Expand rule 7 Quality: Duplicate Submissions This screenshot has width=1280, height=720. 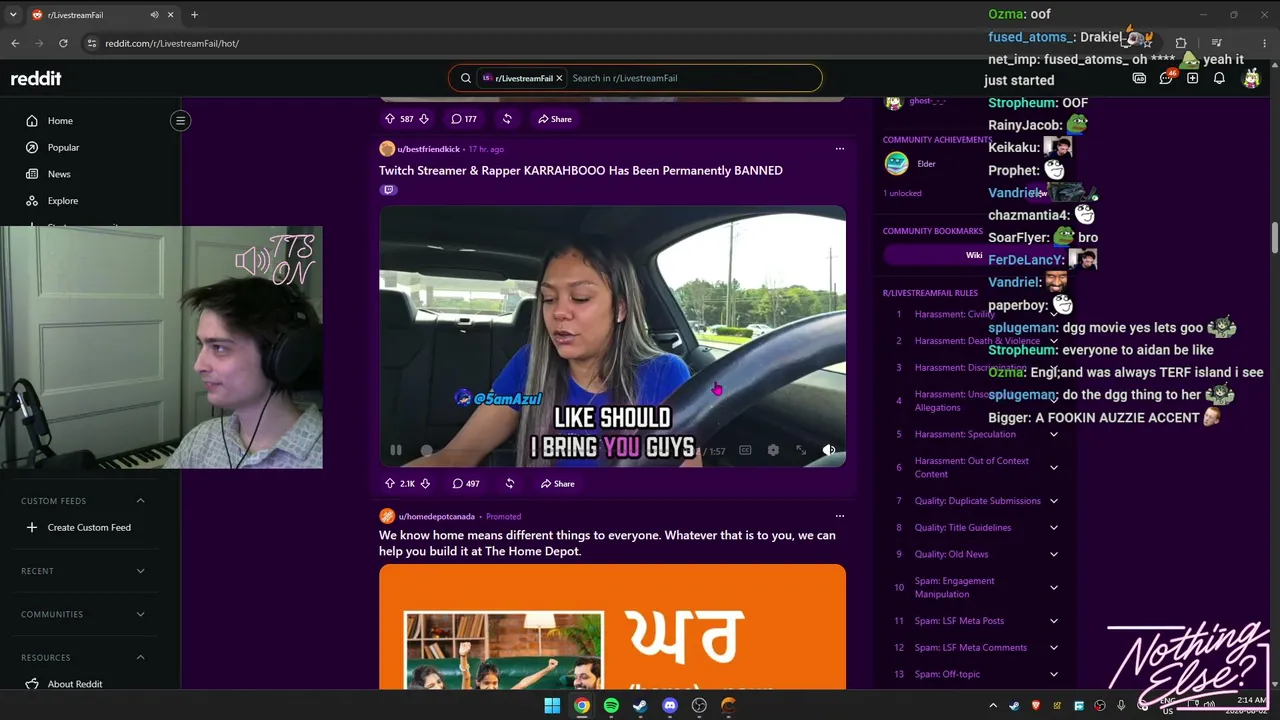click(1053, 501)
